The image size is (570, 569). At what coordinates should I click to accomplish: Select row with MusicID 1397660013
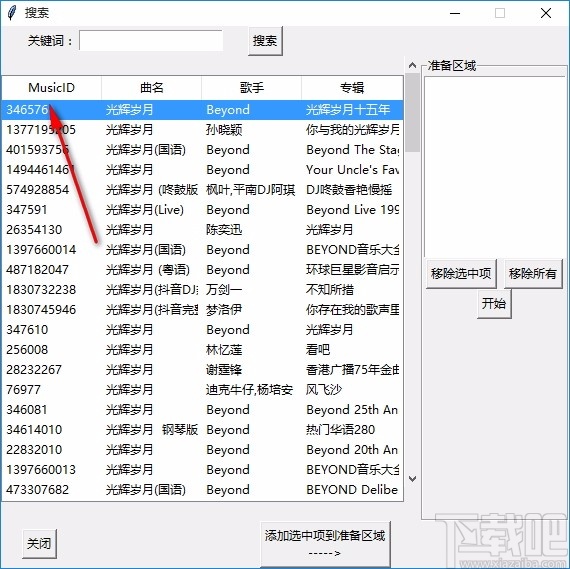coord(202,470)
